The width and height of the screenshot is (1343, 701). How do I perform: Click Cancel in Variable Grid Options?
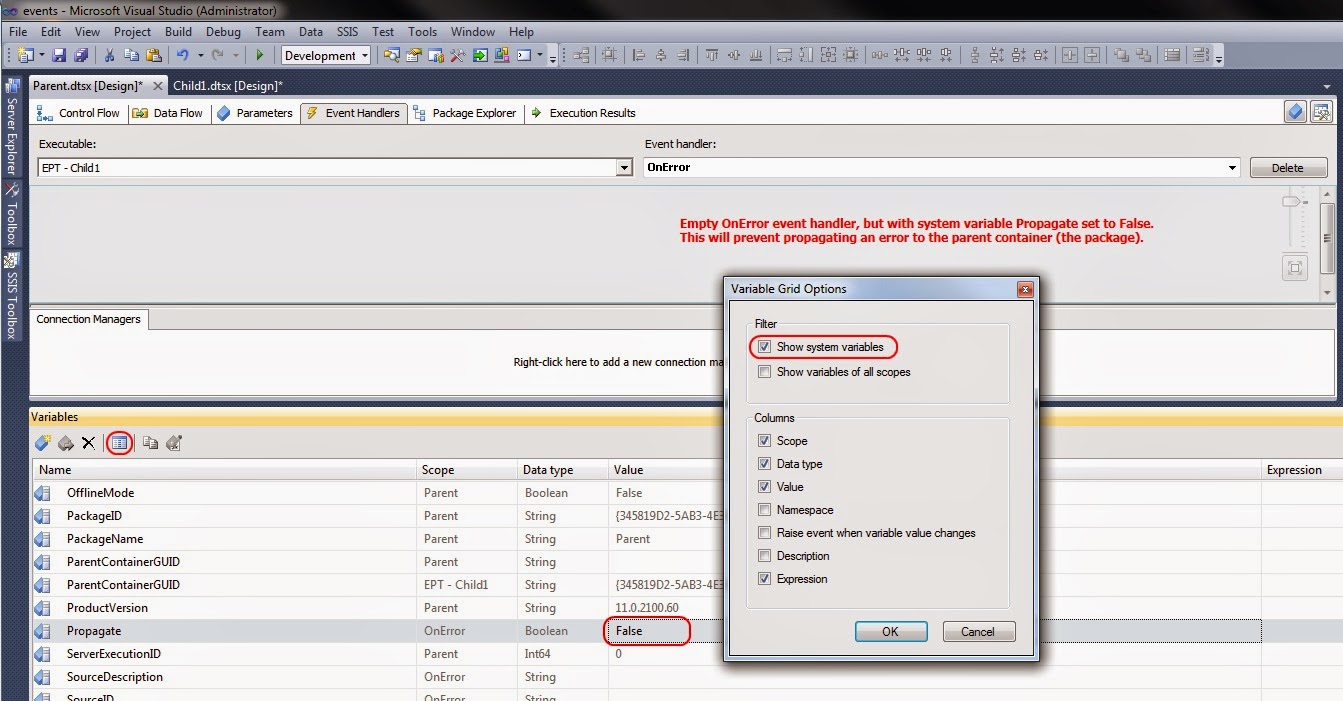click(978, 631)
